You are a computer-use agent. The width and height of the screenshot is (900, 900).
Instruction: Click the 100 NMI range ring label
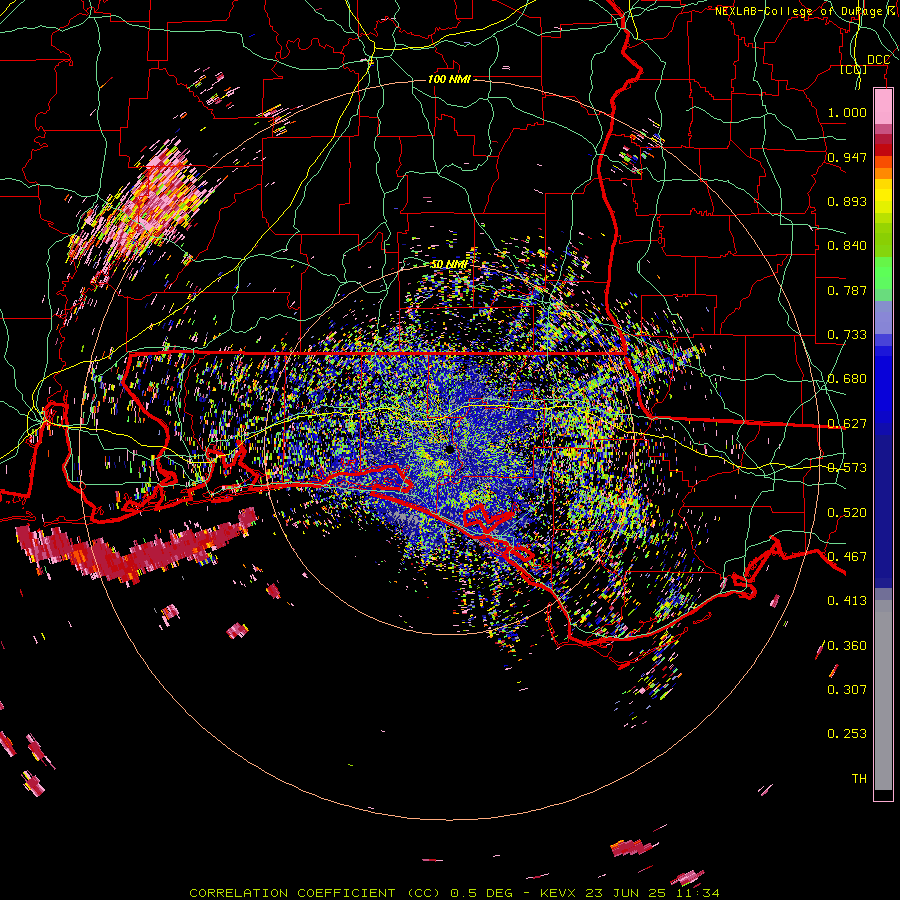pos(449,79)
